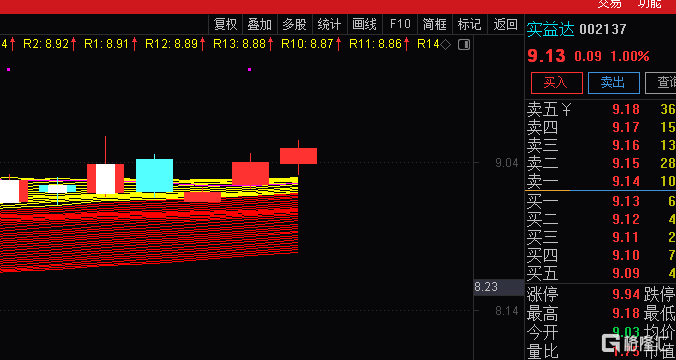The height and width of the screenshot is (360, 676).
Task: Open 多股 multi-stock view
Action: click(294, 24)
